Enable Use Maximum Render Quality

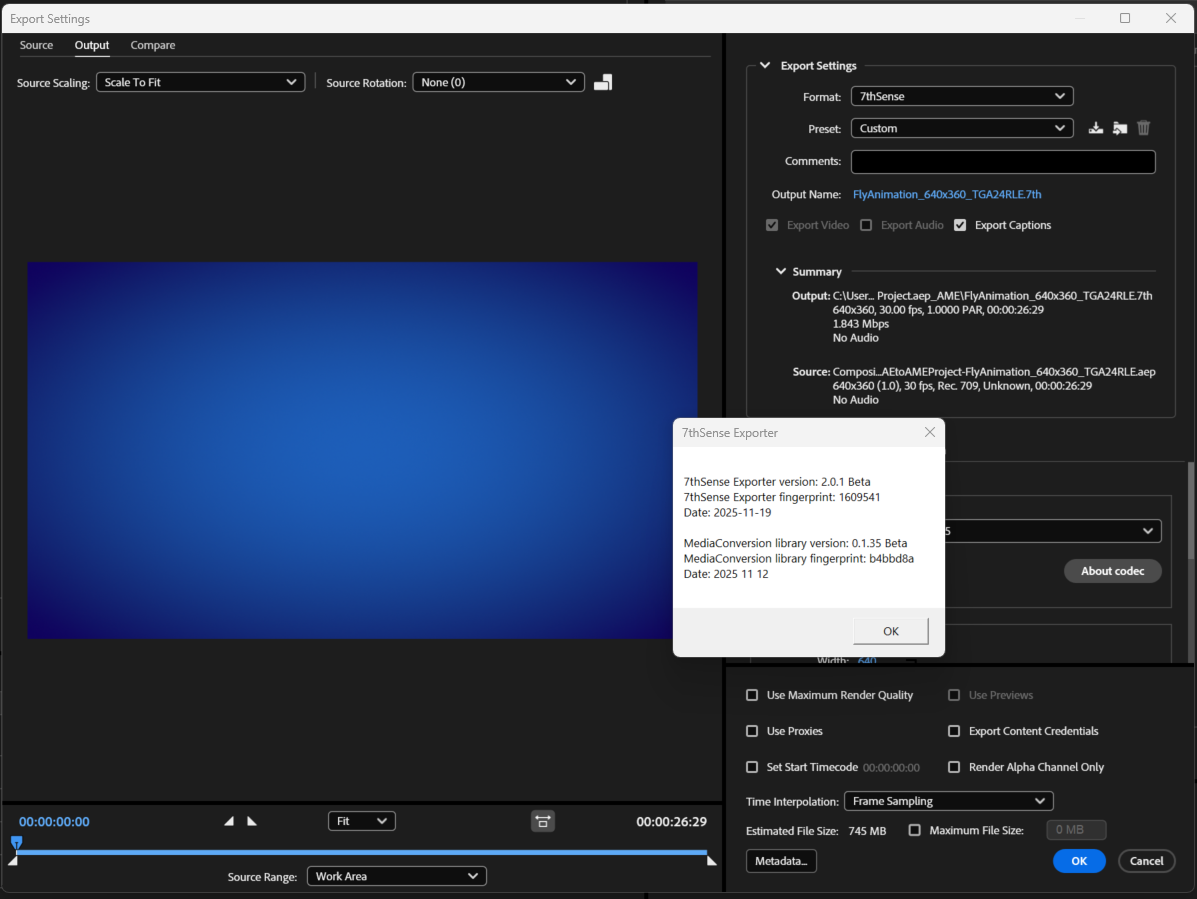tap(752, 695)
